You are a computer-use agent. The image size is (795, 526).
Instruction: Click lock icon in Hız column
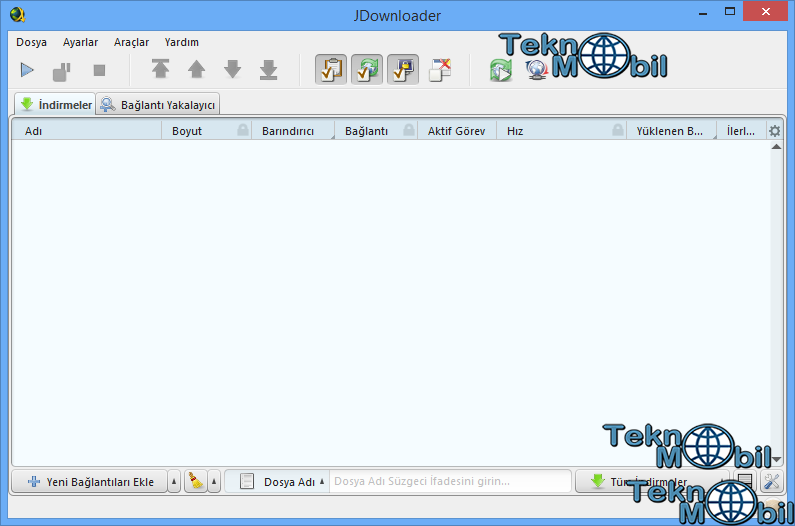pyautogui.click(x=618, y=130)
